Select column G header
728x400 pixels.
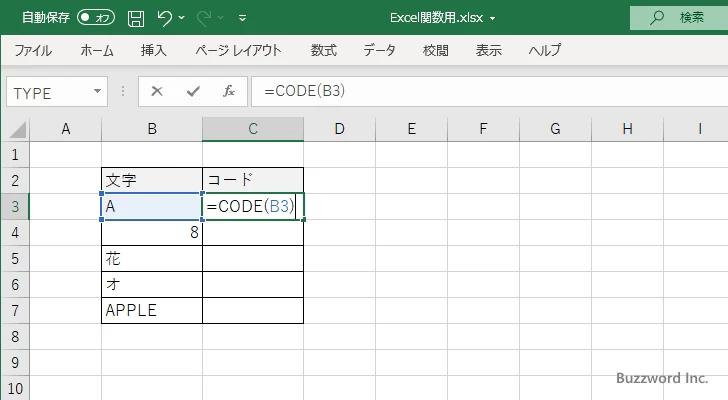point(555,129)
